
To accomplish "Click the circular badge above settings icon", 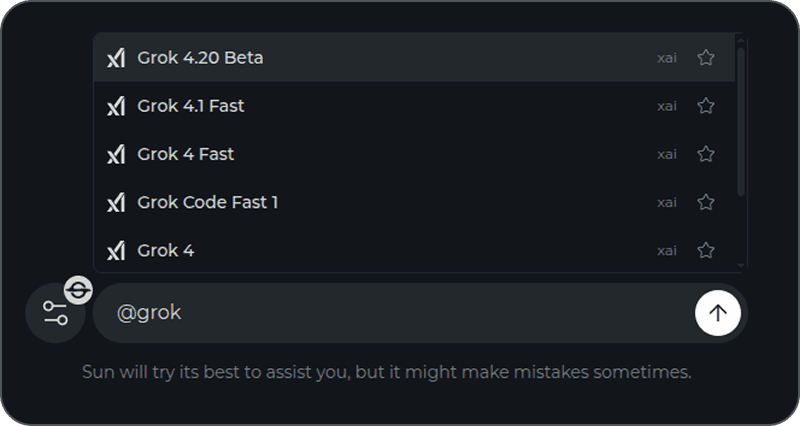I will pyautogui.click(x=79, y=290).
